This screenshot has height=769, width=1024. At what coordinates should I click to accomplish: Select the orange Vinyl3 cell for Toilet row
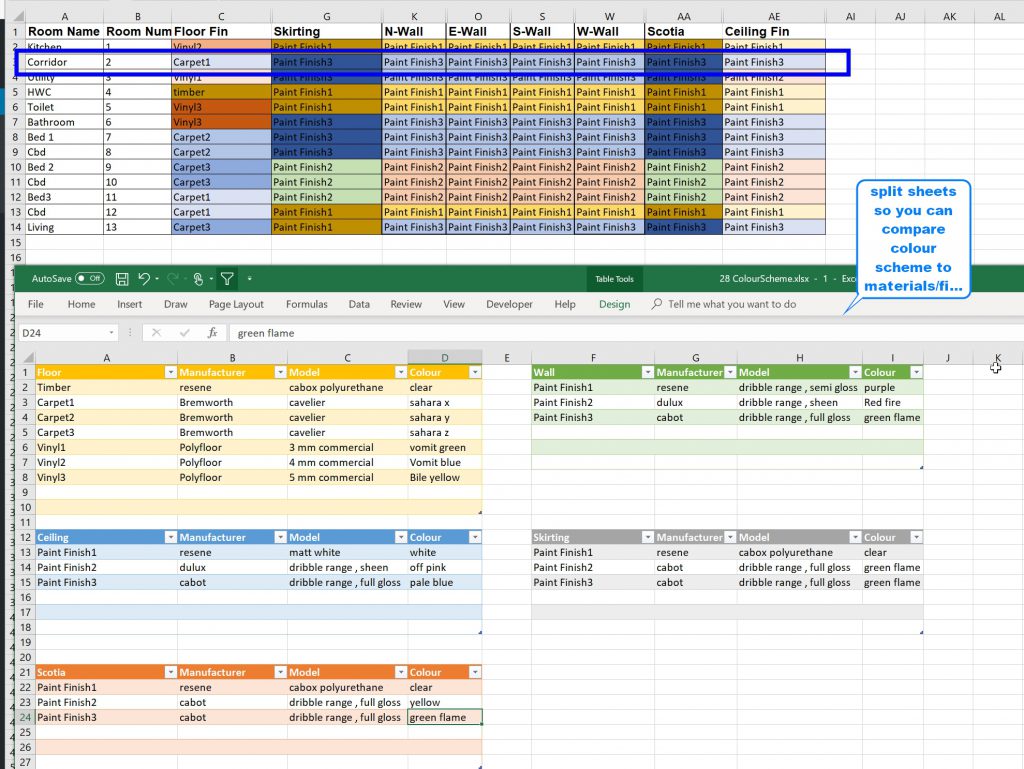(221, 107)
